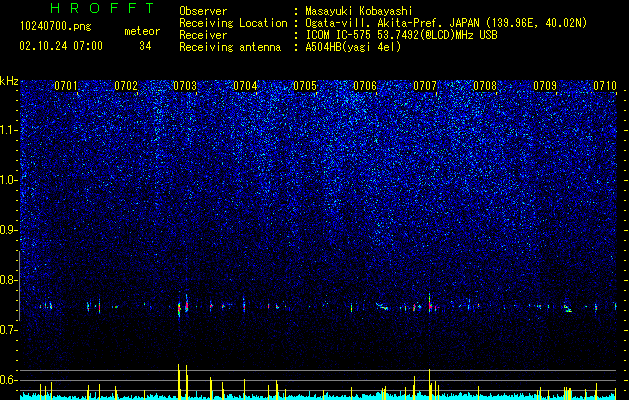The height and width of the screenshot is (400, 629).
Task: Click time marker 0710
Action: [605, 86]
